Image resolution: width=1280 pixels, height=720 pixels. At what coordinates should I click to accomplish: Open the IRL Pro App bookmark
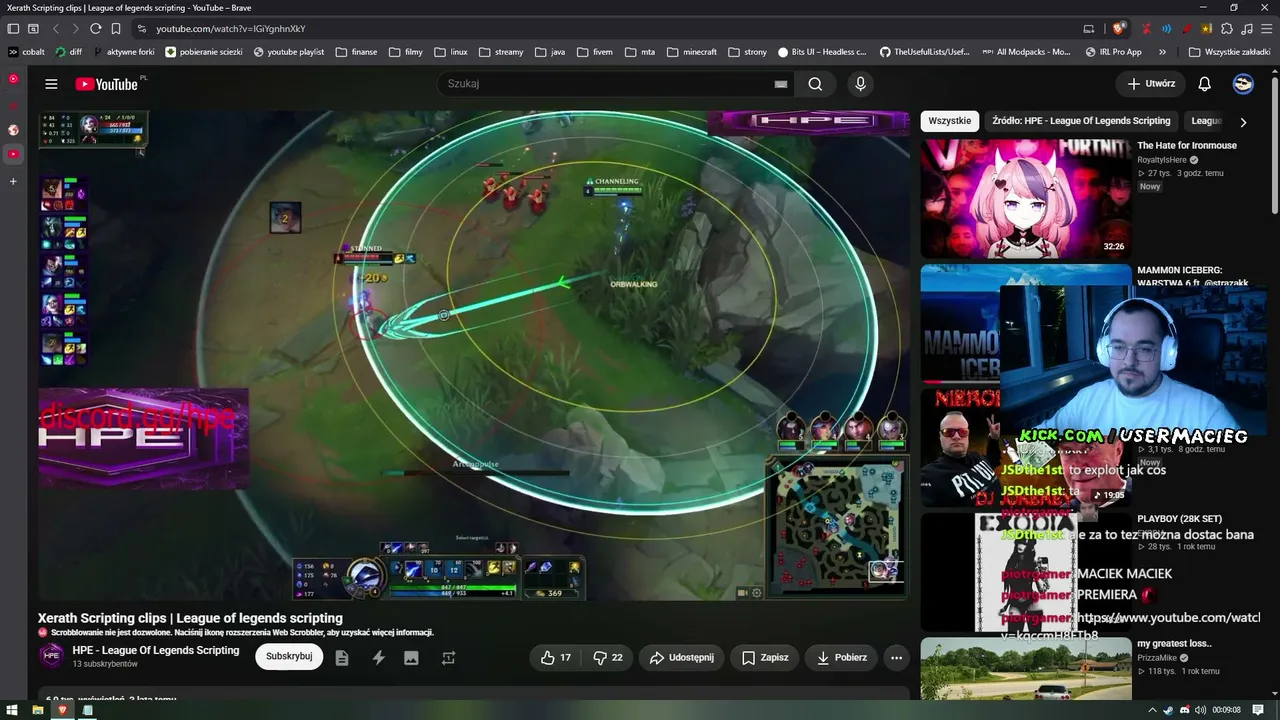click(x=1114, y=52)
